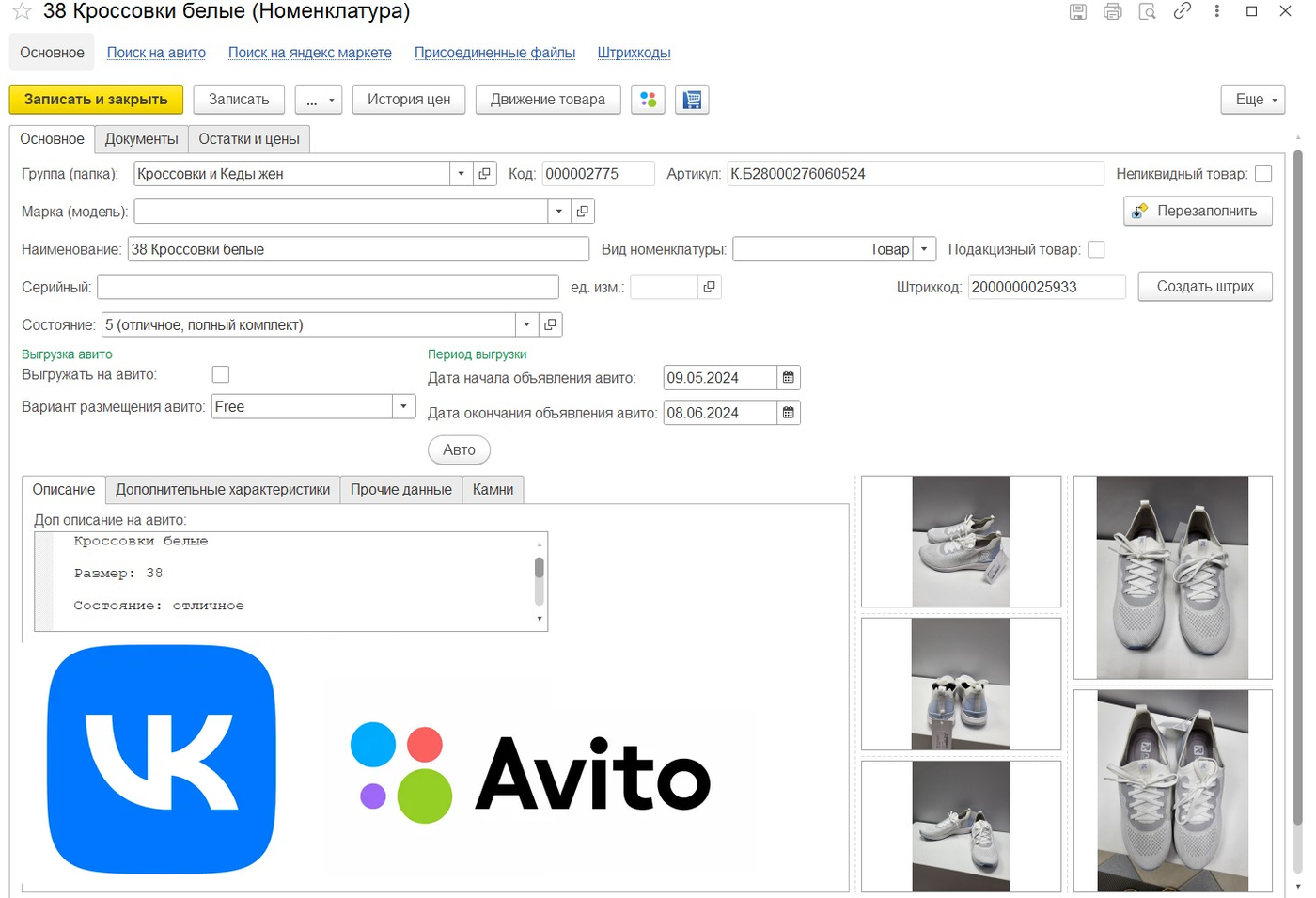
Task: Click the down arrow of the description text box
Action: [x=540, y=619]
